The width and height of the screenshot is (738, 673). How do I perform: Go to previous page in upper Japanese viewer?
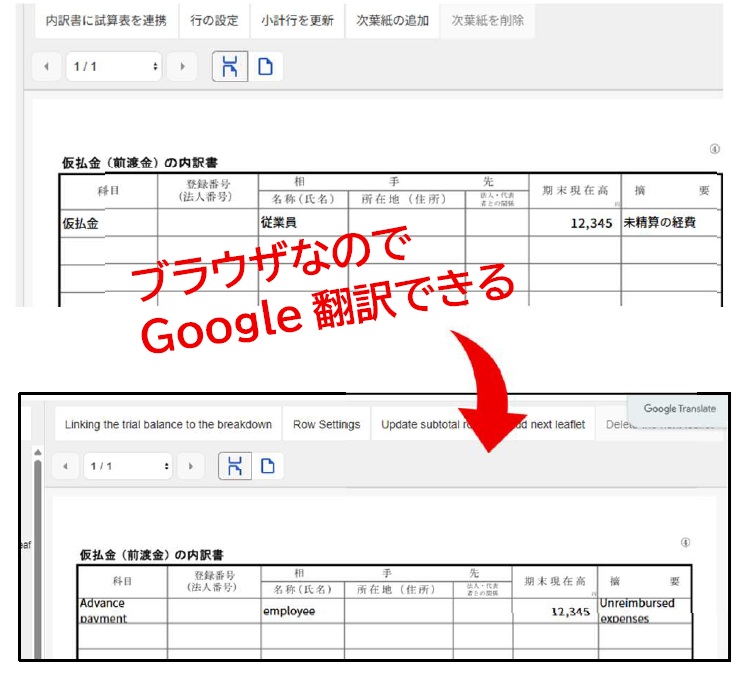click(x=46, y=67)
